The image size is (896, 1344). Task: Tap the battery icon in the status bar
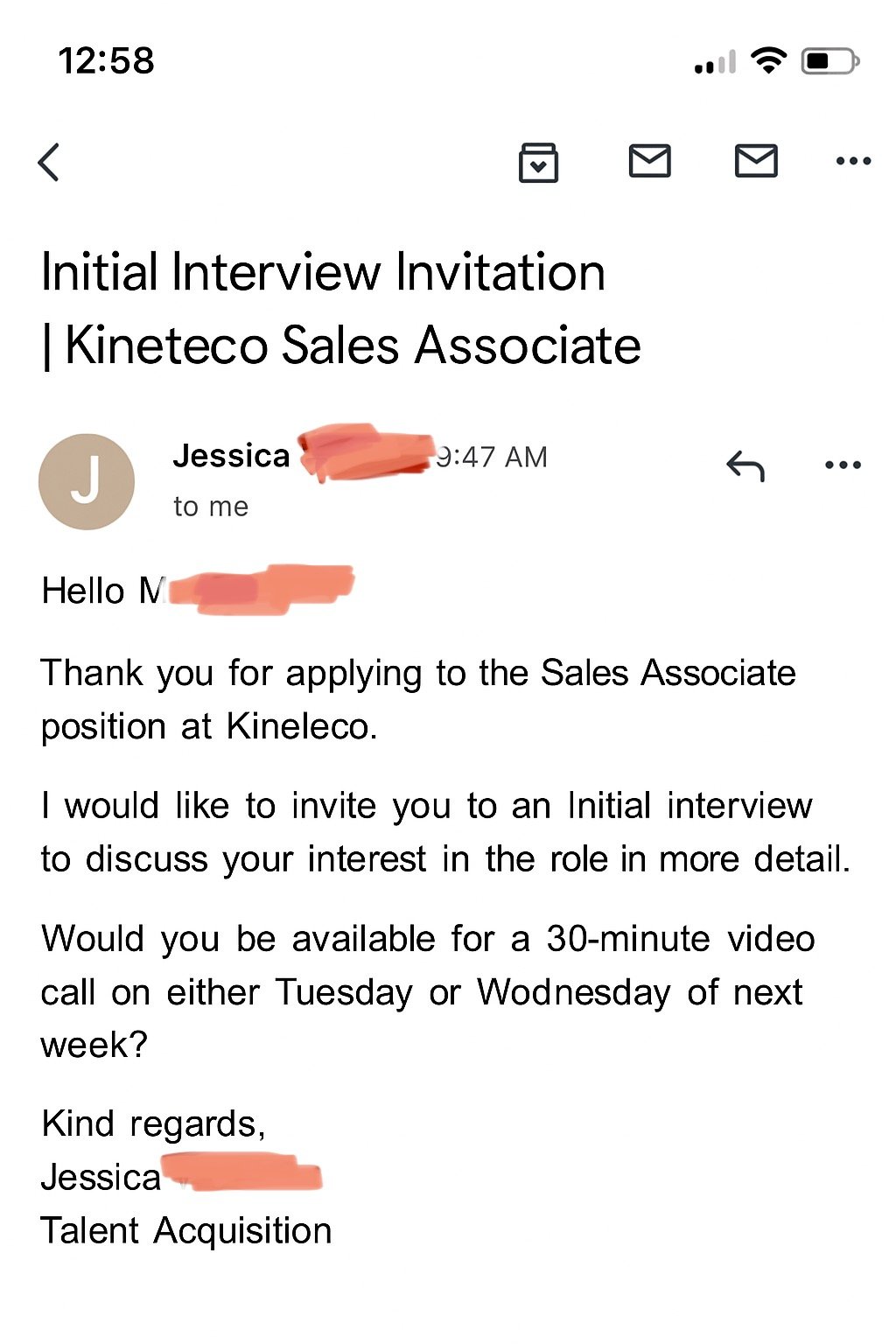(829, 61)
